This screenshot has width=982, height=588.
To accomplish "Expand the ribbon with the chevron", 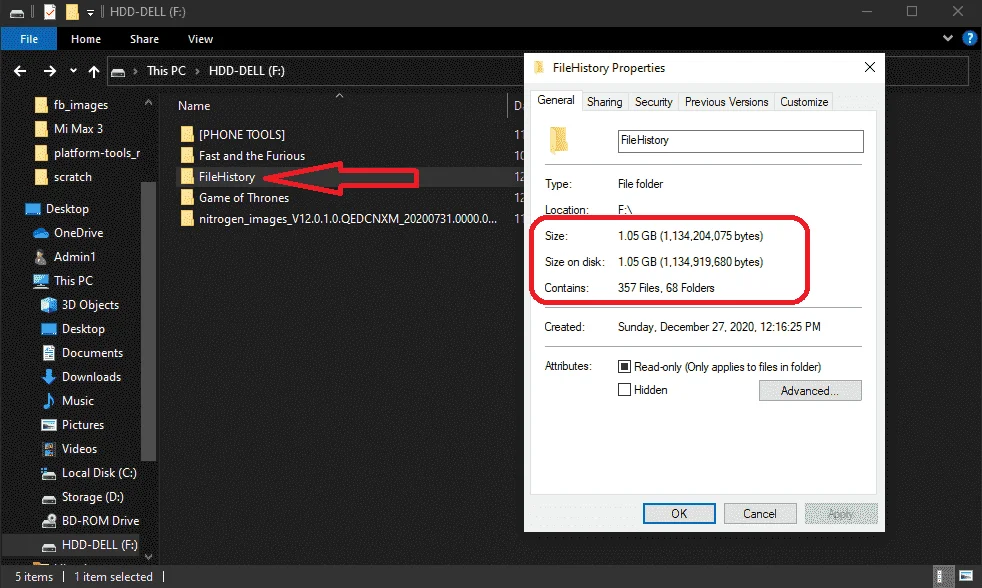I will tap(948, 38).
